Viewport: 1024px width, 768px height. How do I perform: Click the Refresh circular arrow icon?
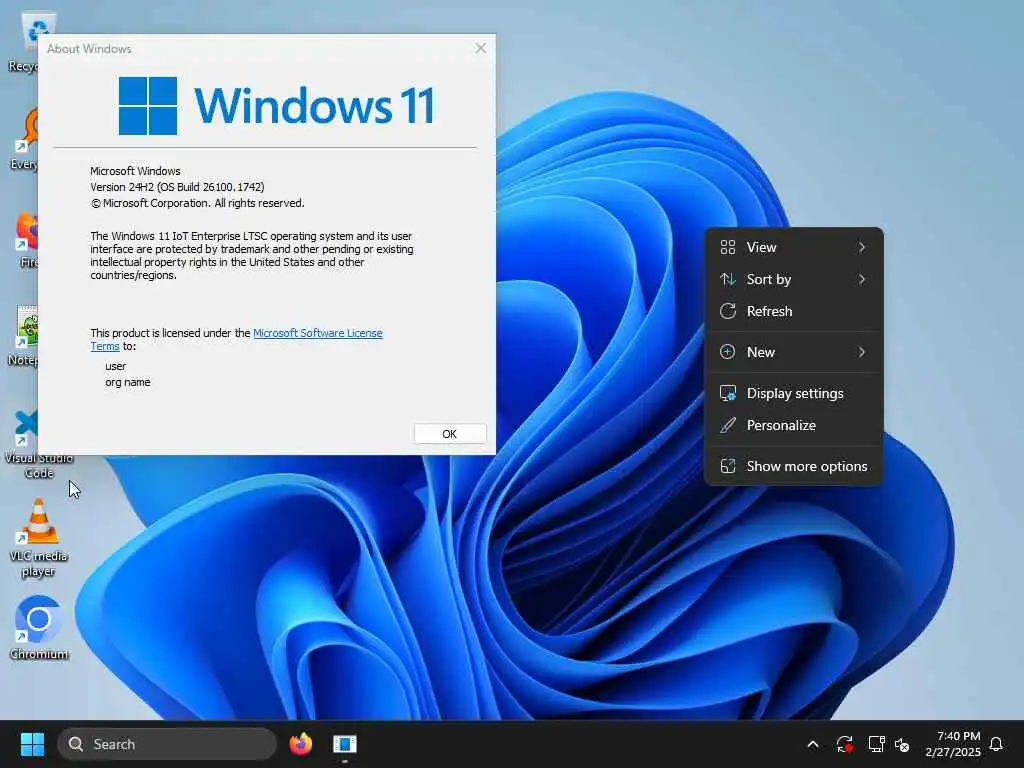pos(728,312)
